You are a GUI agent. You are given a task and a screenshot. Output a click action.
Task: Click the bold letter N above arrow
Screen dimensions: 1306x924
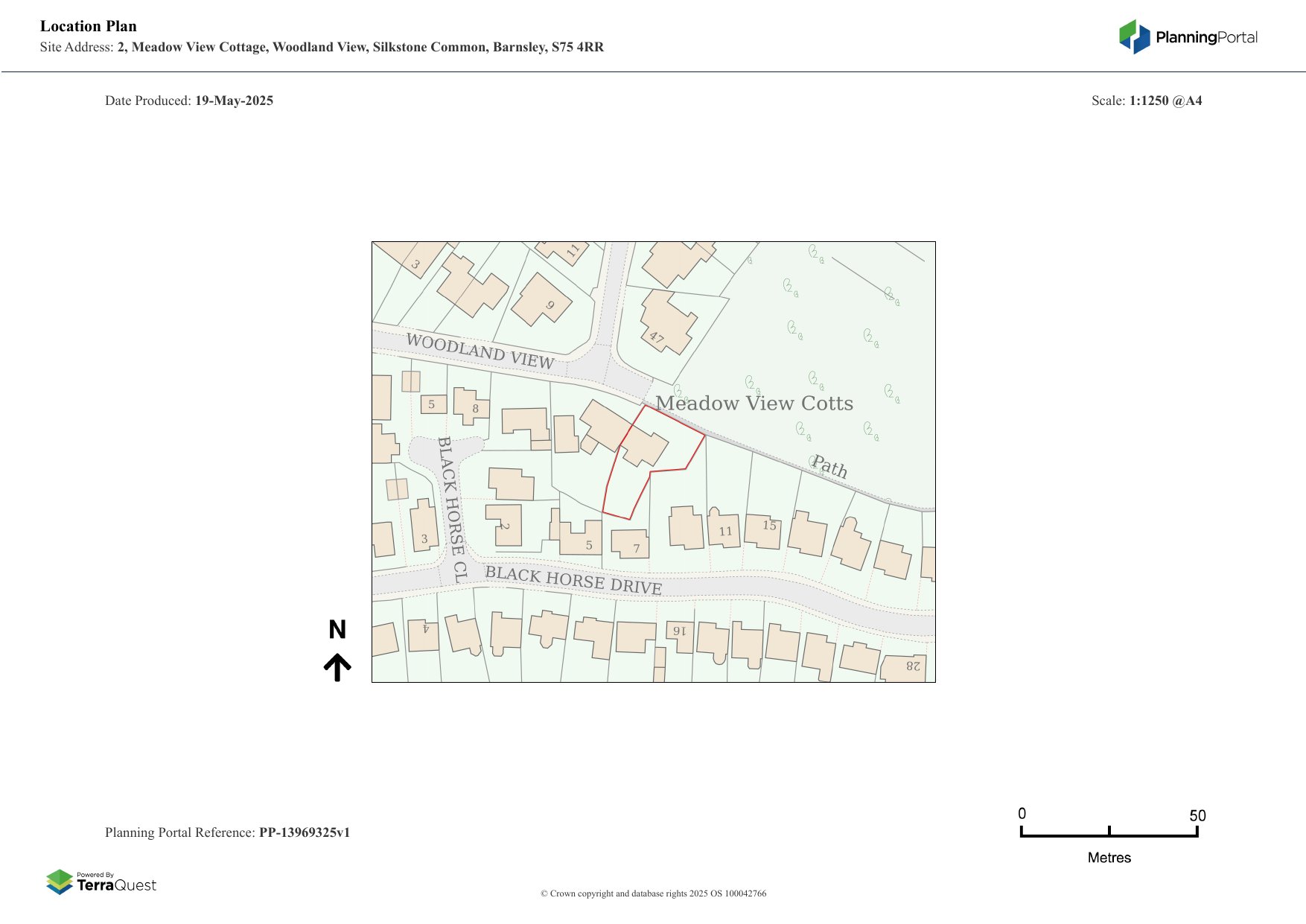[337, 630]
